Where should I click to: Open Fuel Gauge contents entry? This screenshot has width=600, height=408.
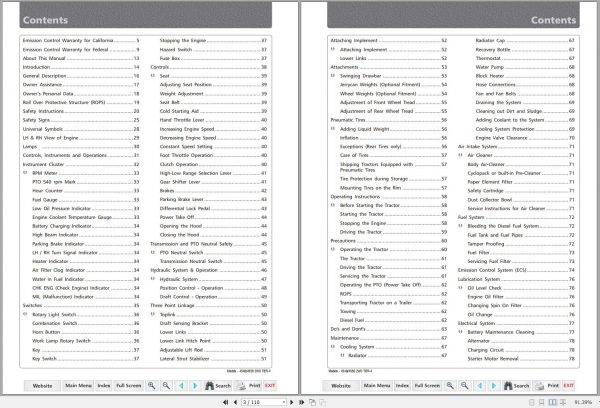86,200
